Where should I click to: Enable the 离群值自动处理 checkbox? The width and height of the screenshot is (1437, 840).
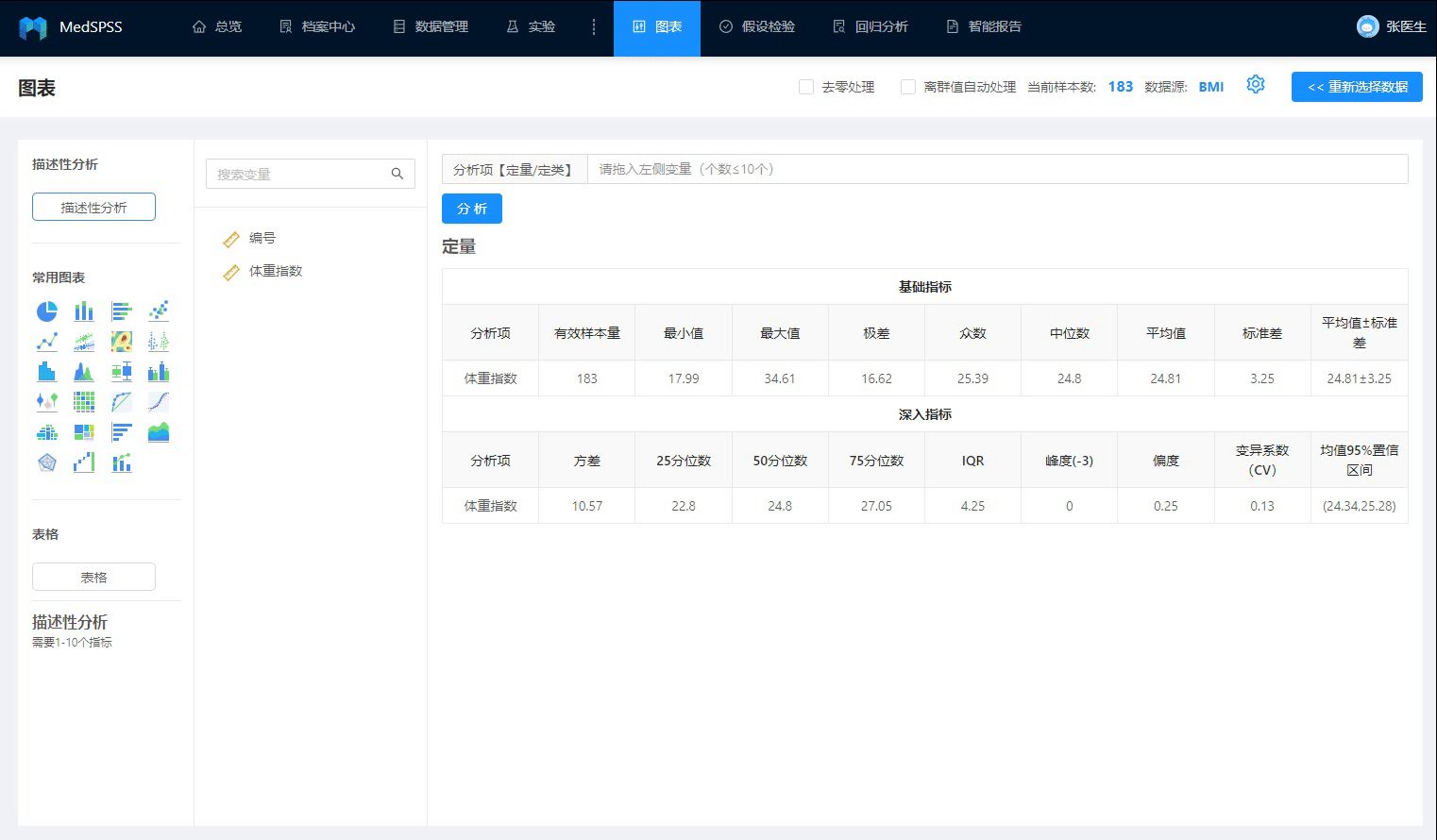(x=908, y=87)
